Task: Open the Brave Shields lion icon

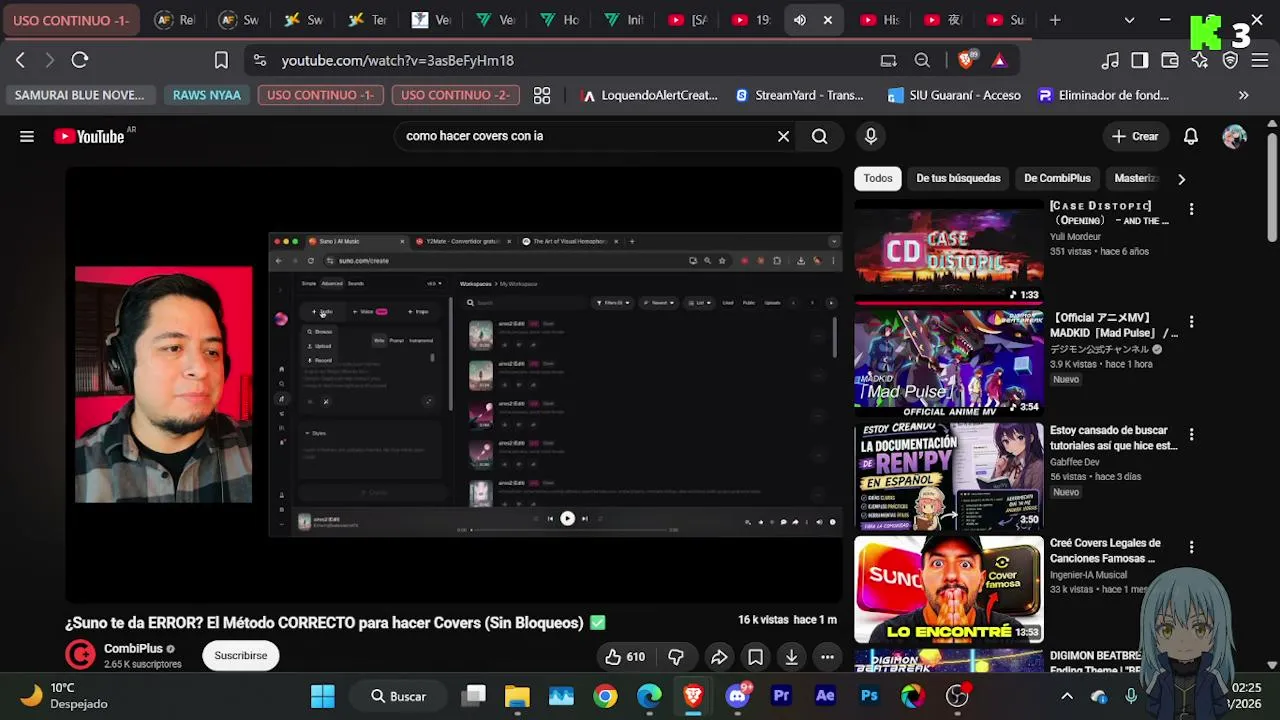Action: [x=967, y=60]
